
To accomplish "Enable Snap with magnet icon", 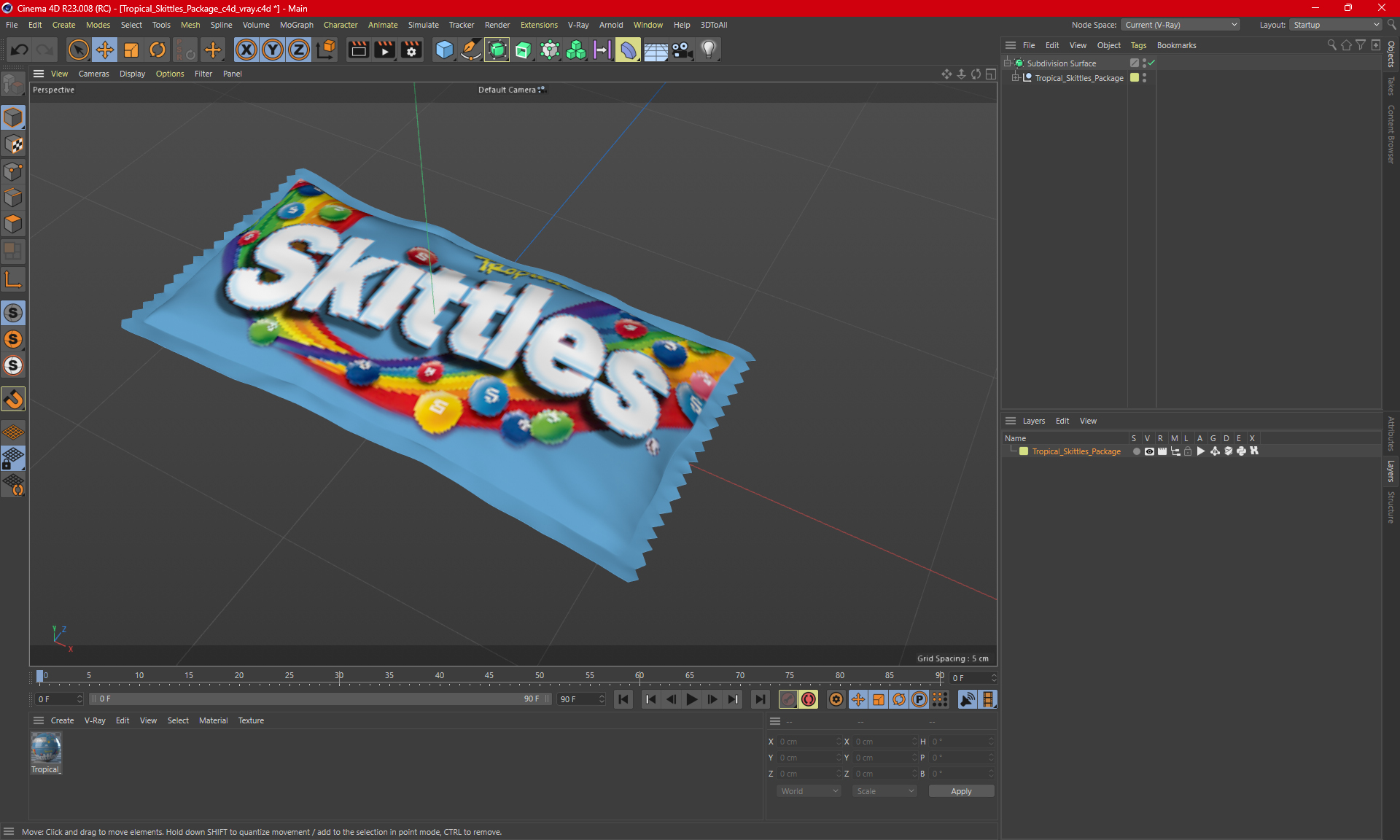I will (x=13, y=399).
